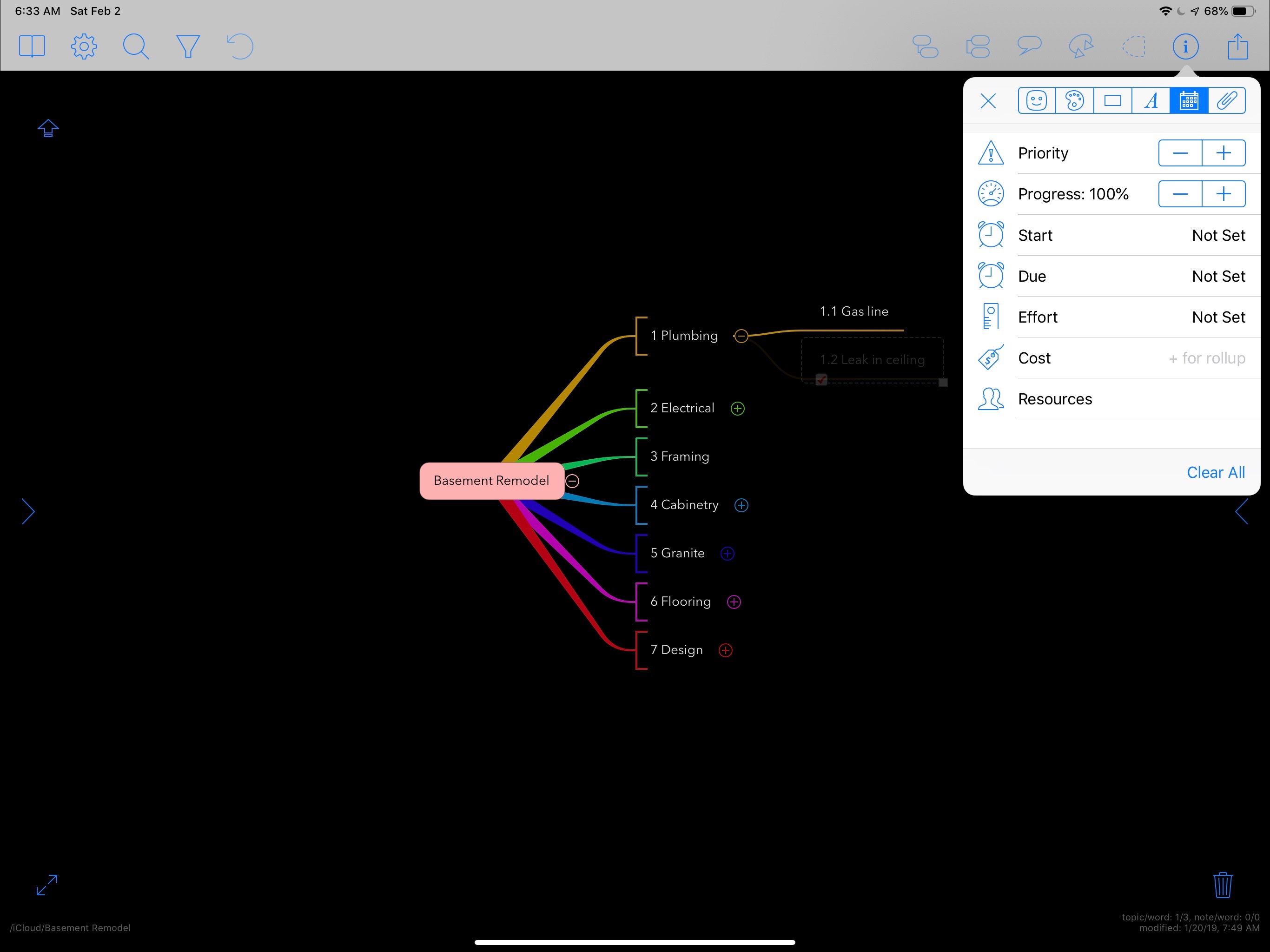
Task: Tap the up arrow at top left of the canvas
Action: click(x=48, y=128)
